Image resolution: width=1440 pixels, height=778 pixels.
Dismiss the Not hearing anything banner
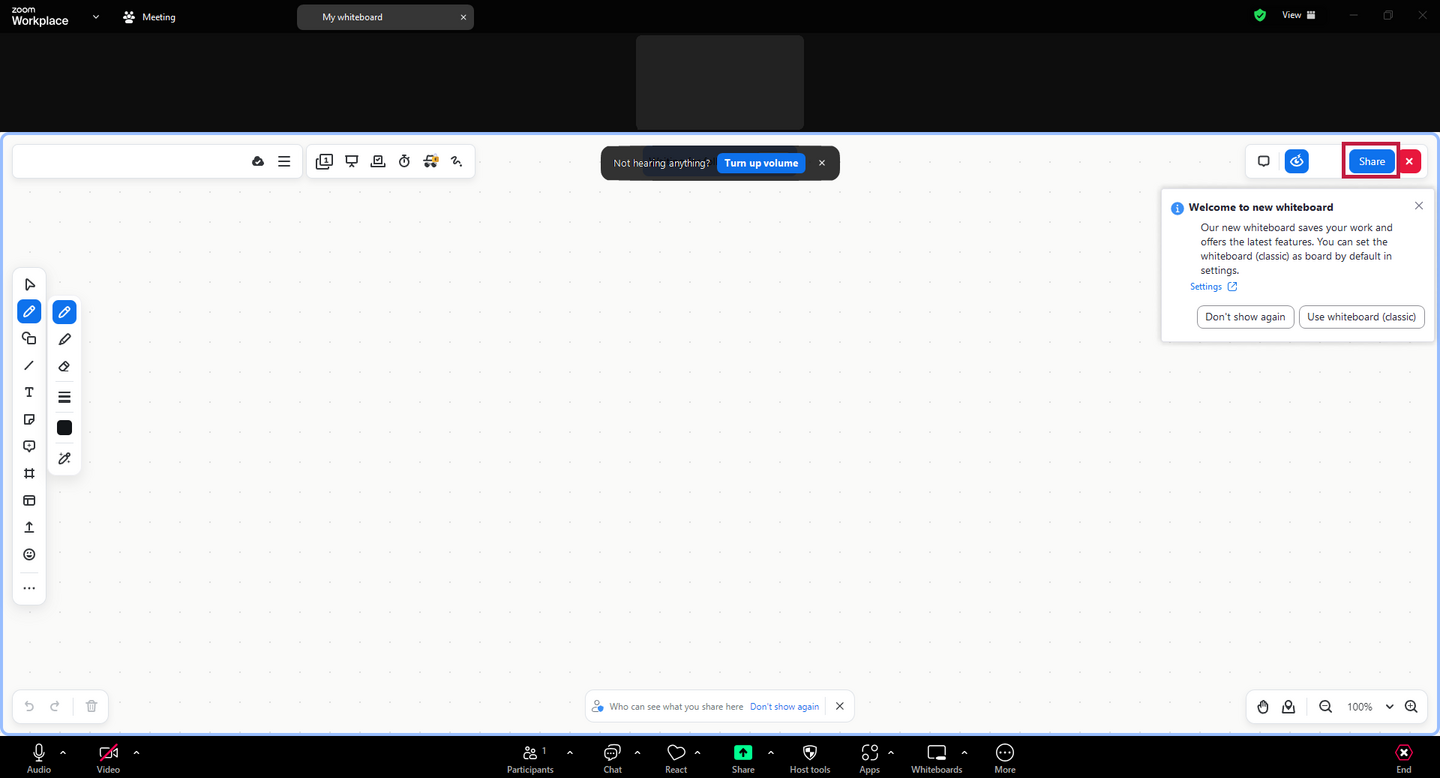click(822, 163)
